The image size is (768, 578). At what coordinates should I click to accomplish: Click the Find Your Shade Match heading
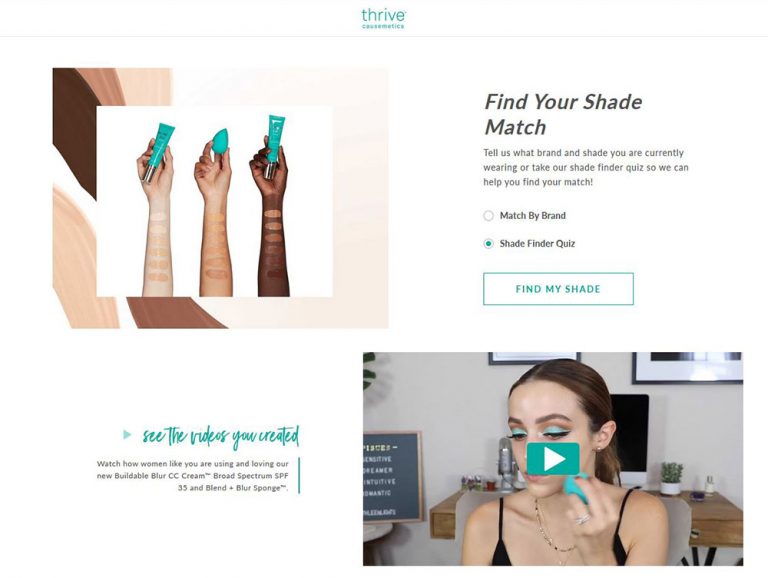[x=563, y=115]
